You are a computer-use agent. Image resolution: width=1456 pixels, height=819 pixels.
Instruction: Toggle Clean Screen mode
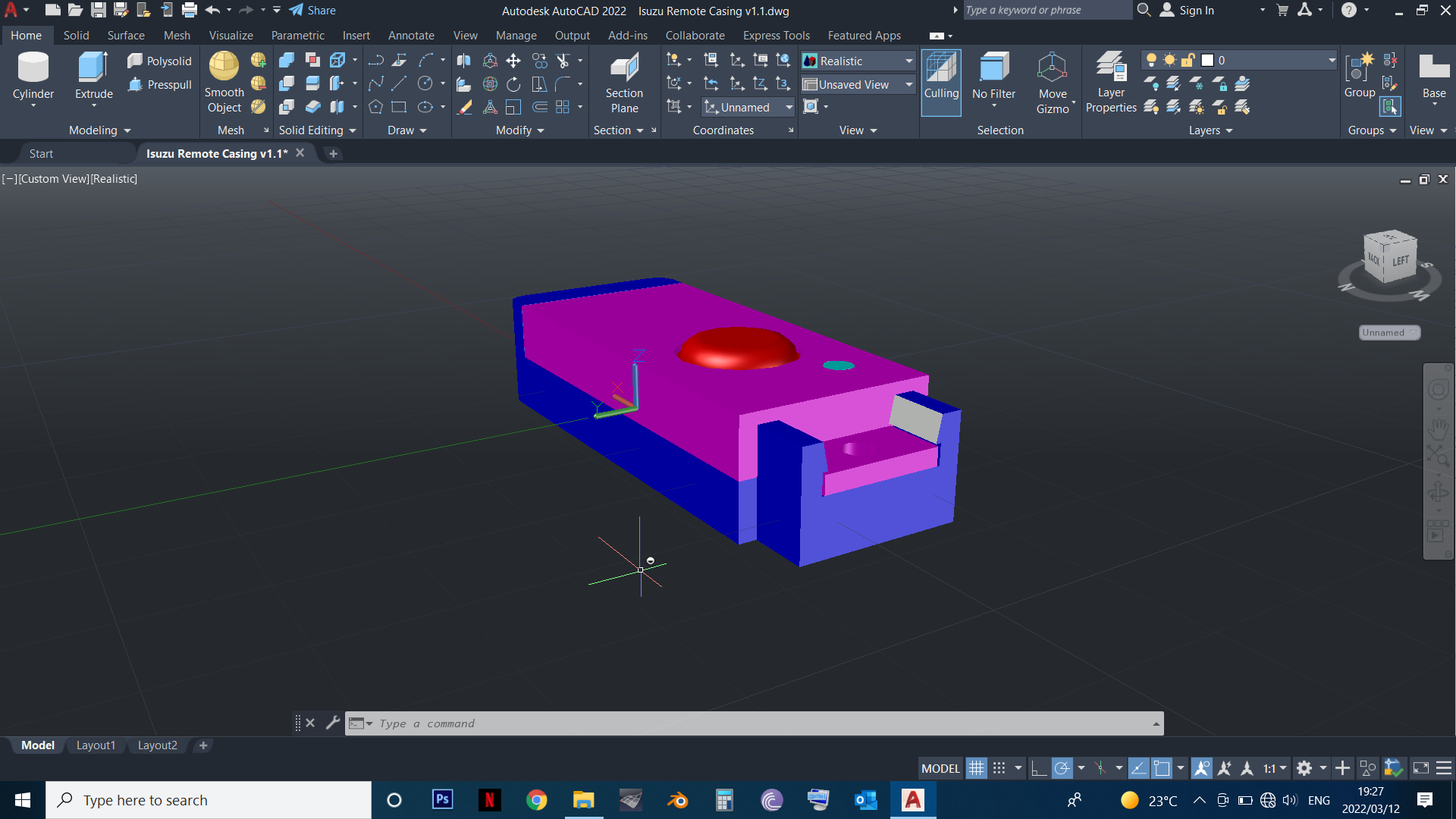1421,768
